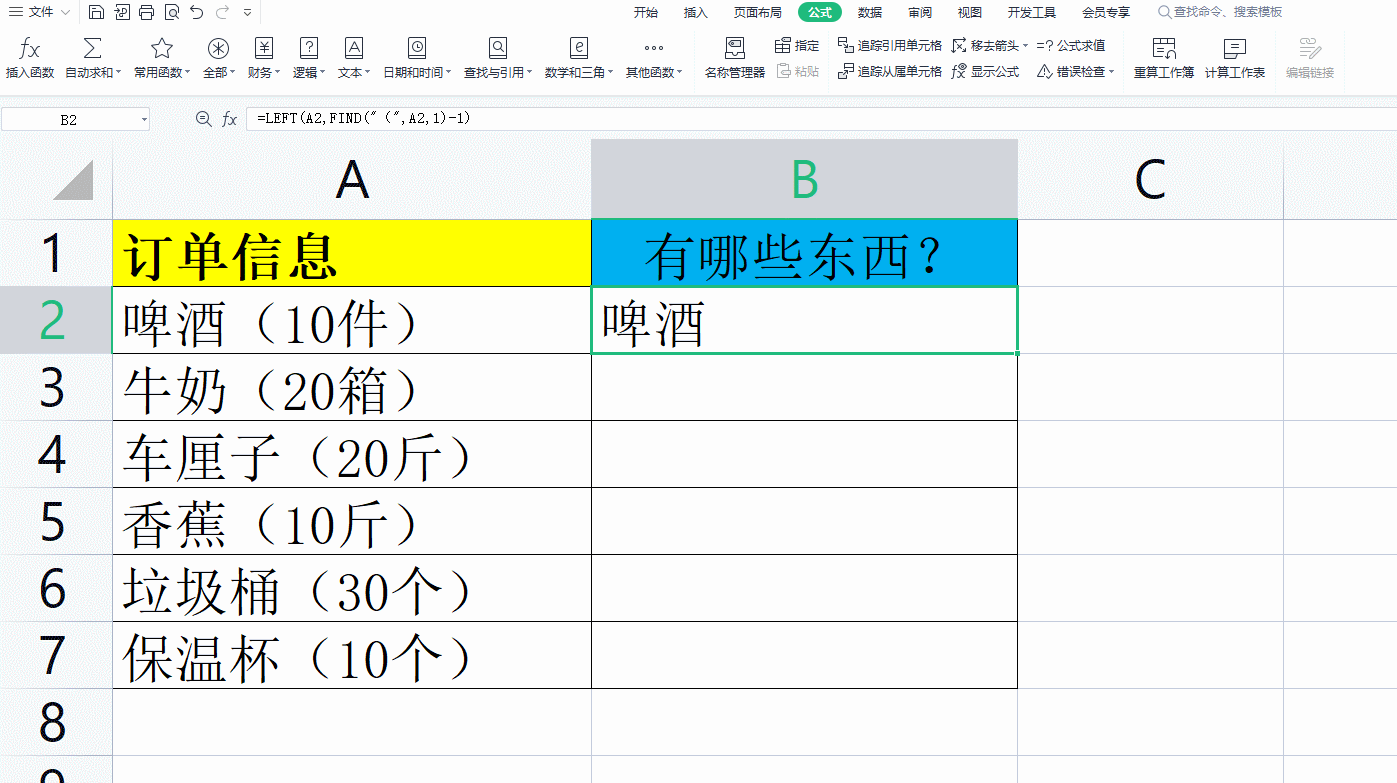
Task: Click the fx icon beside formula bar
Action: (230, 119)
